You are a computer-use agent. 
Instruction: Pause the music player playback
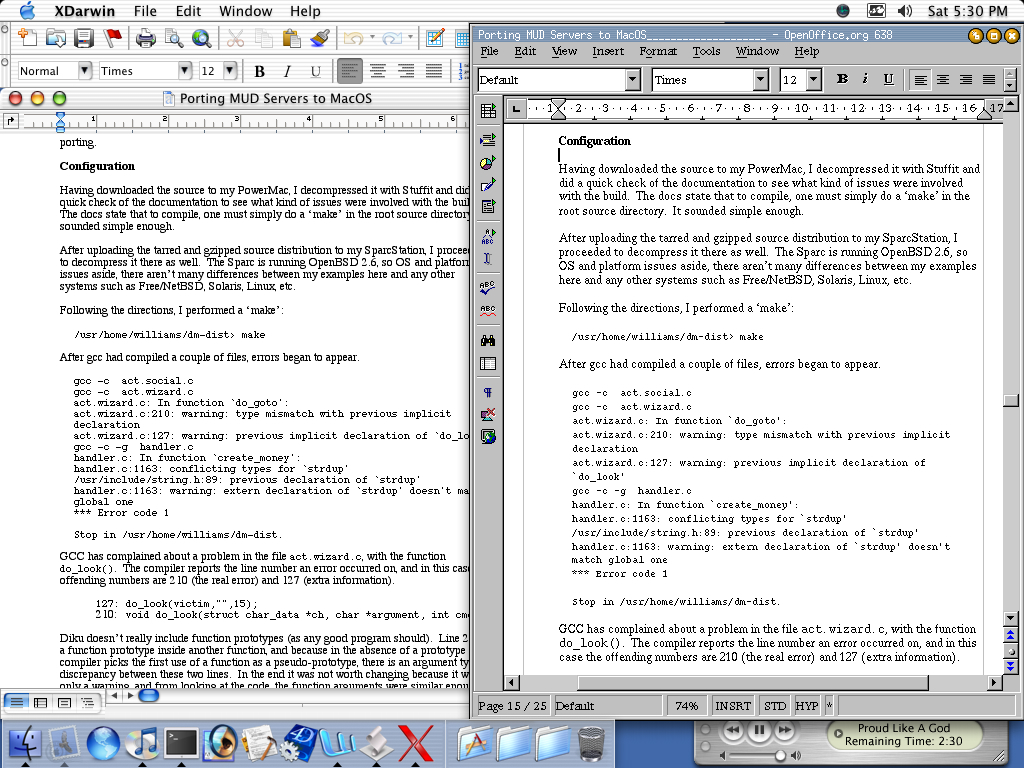click(758, 731)
